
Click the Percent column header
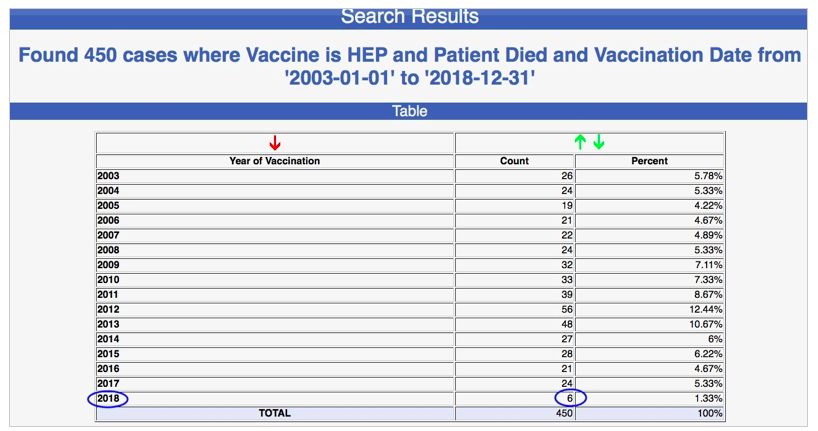pos(649,161)
